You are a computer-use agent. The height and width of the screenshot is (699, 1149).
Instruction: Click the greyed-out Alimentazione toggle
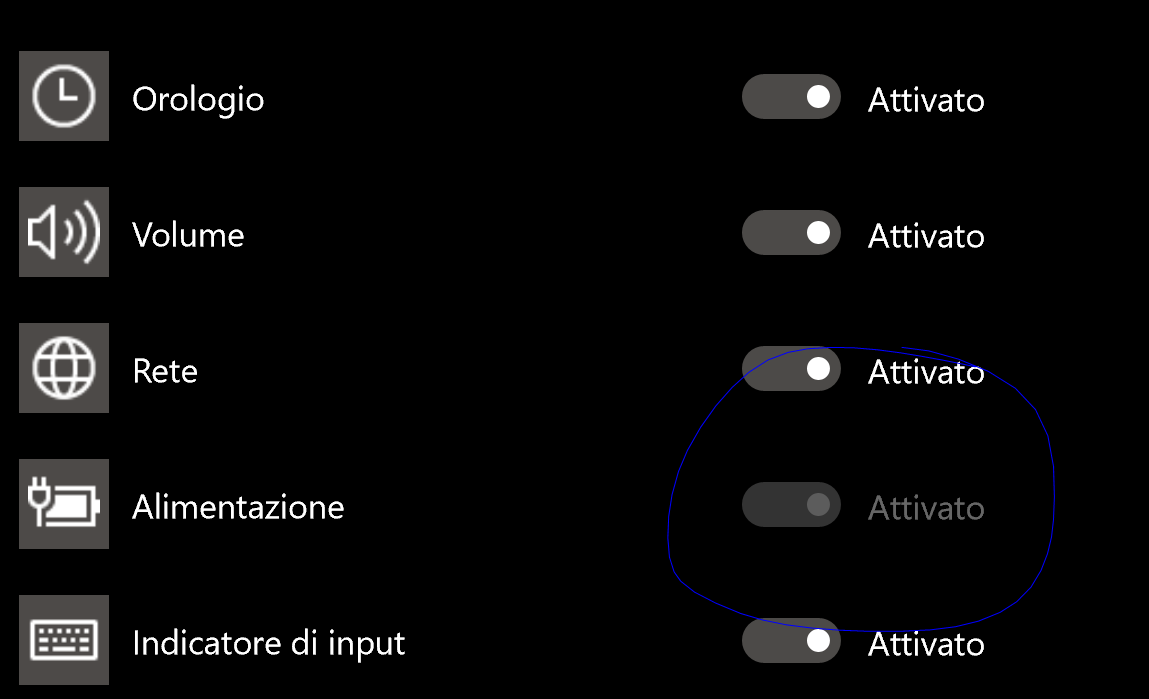[790, 505]
